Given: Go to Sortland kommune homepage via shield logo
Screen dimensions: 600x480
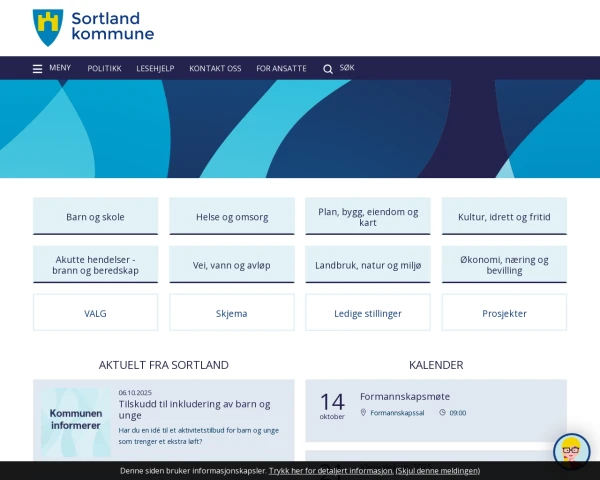Looking at the screenshot, I should pyautogui.click(x=48, y=28).
